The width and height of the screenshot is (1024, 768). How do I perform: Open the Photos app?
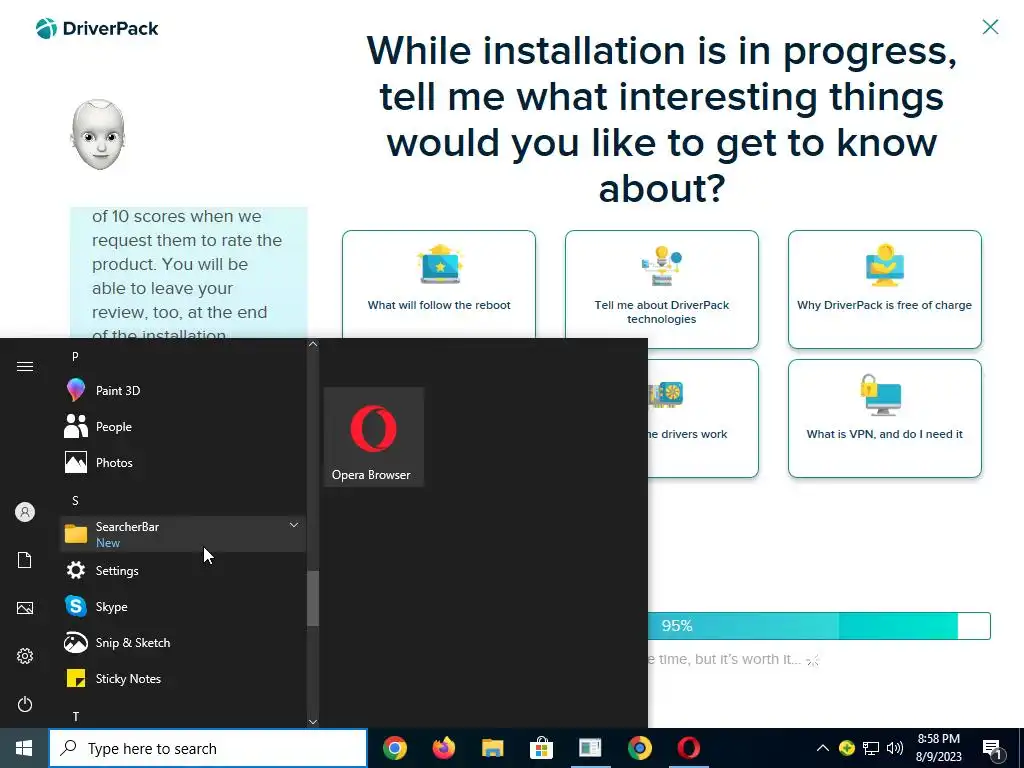click(x=183, y=462)
